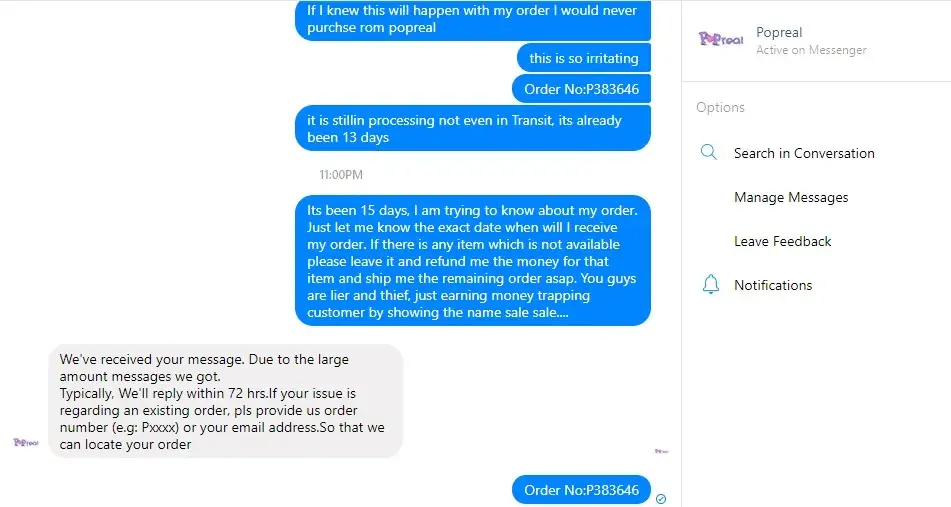Screen dimensions: 951x507
Task: Click the Popreal page name link
Action: (779, 32)
